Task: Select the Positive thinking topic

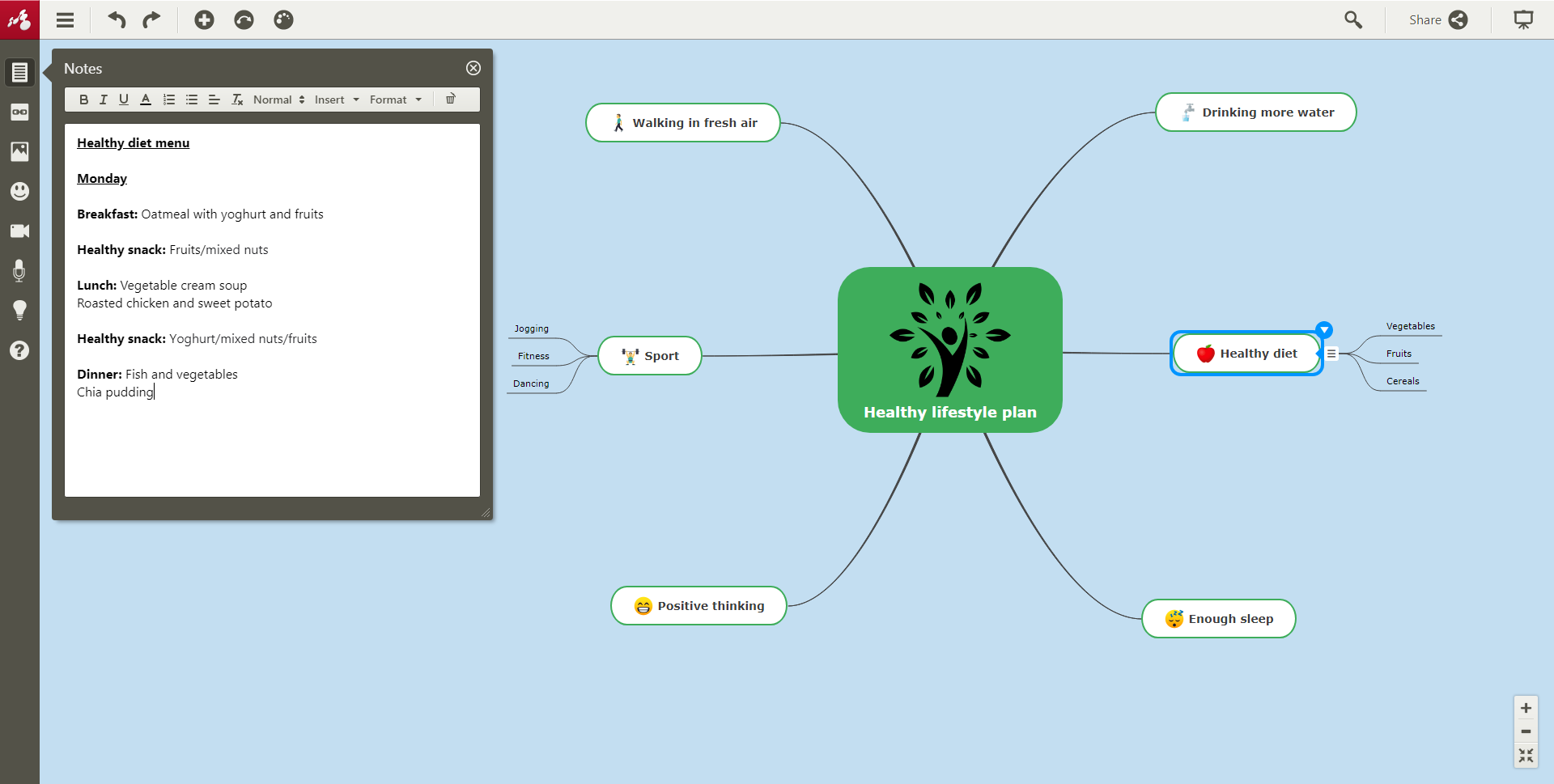Action: click(699, 606)
